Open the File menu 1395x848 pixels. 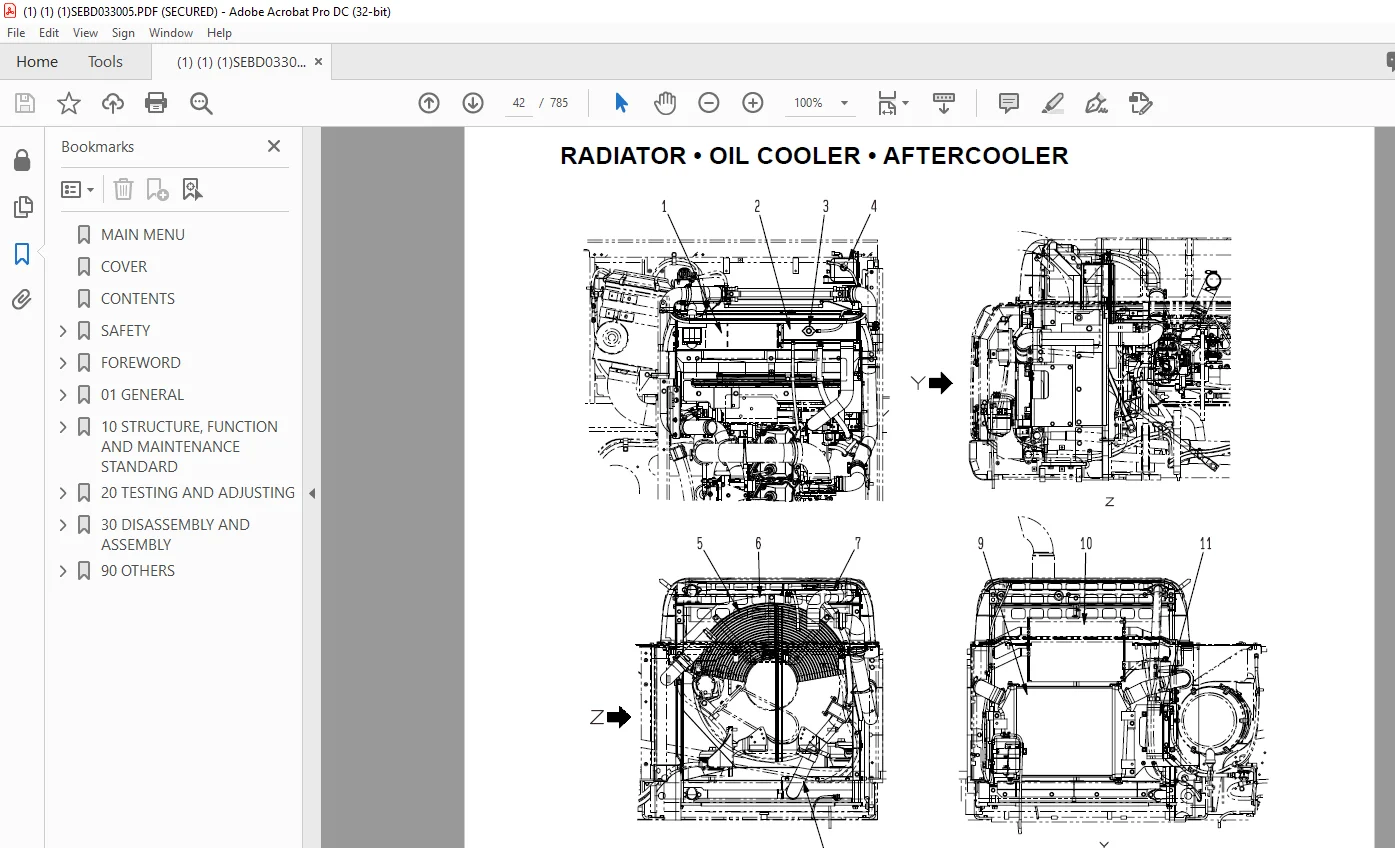tap(16, 33)
